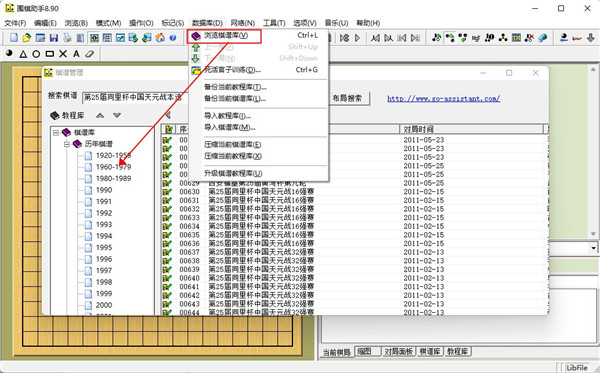Image resolution: width=600 pixels, height=373 pixels.
Task: Collapse the 历年棋谱 tree node
Action: click(67, 144)
